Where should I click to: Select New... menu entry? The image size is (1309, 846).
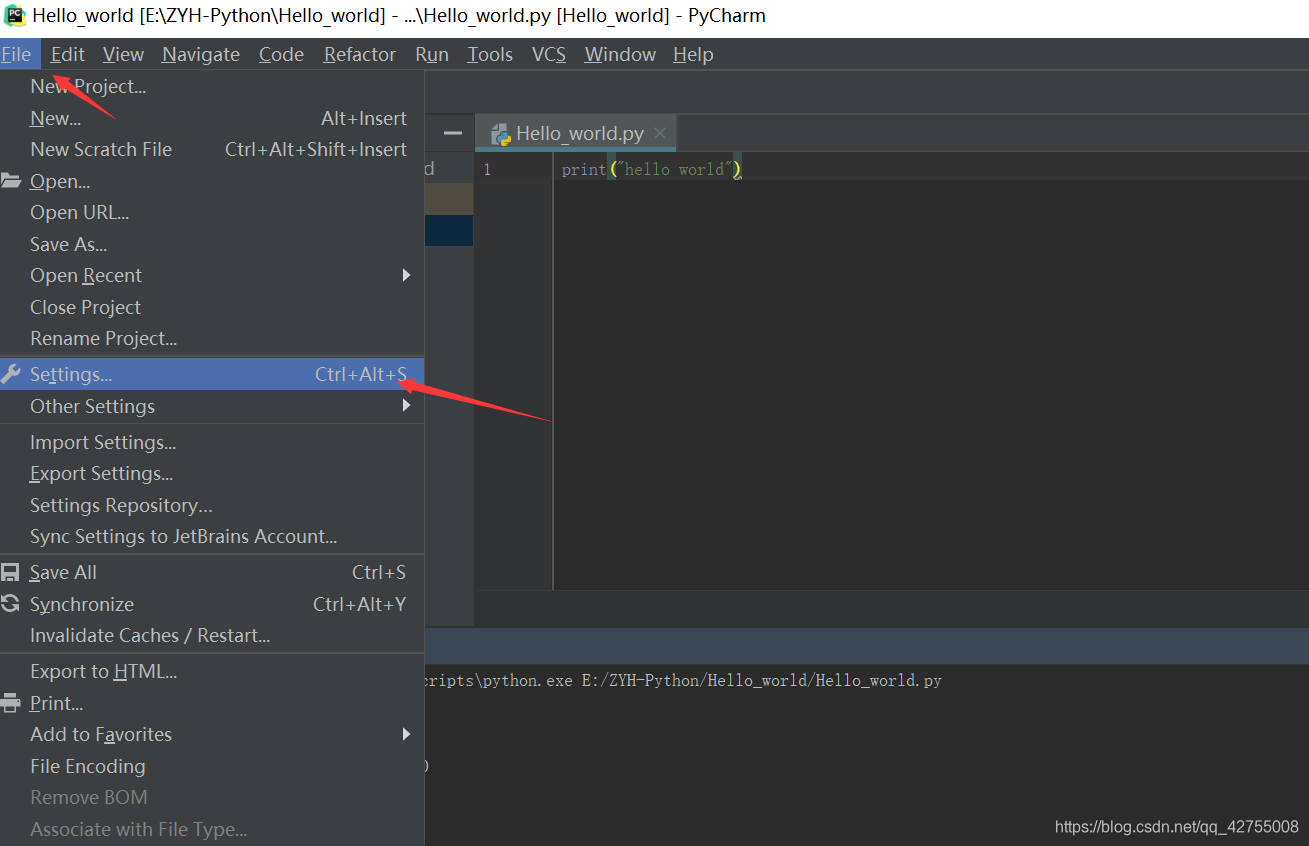pos(212,118)
